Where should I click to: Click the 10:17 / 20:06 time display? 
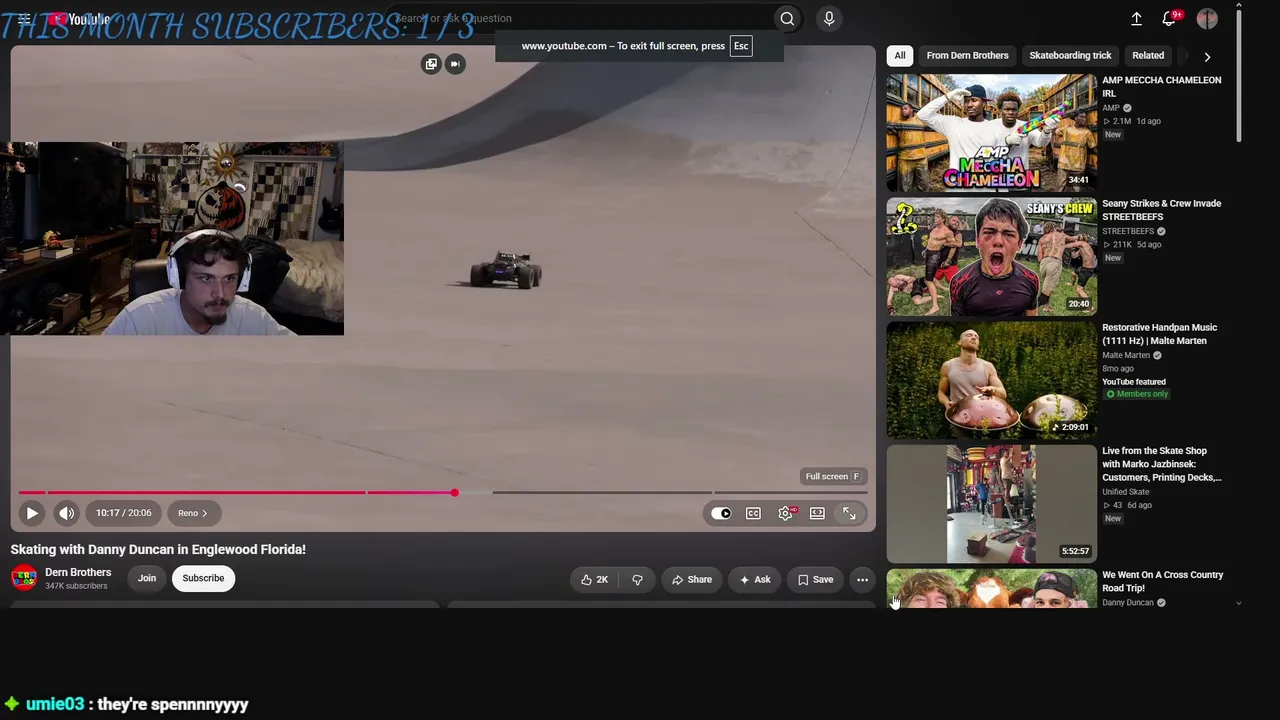point(124,513)
